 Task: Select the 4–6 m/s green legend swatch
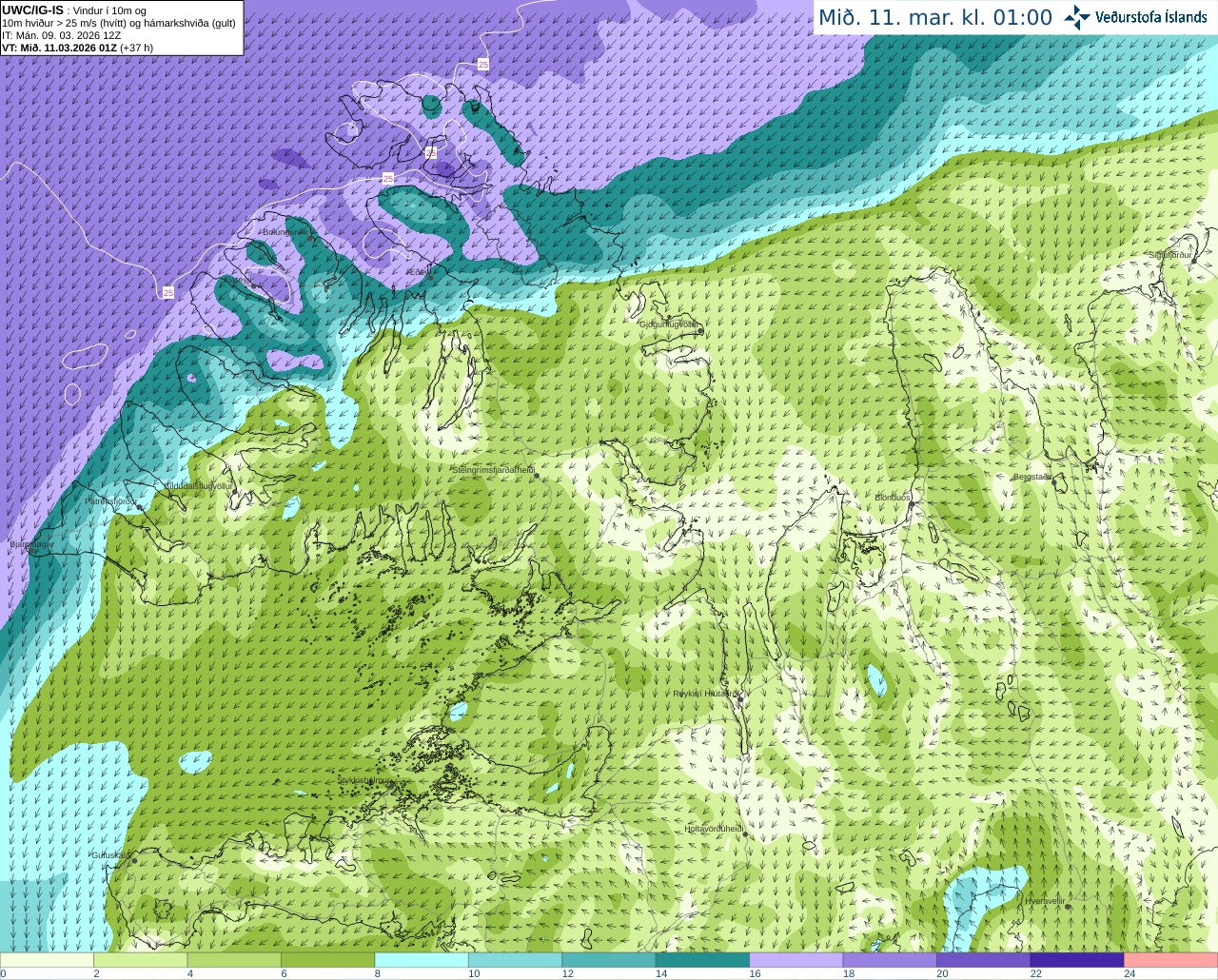(234, 960)
